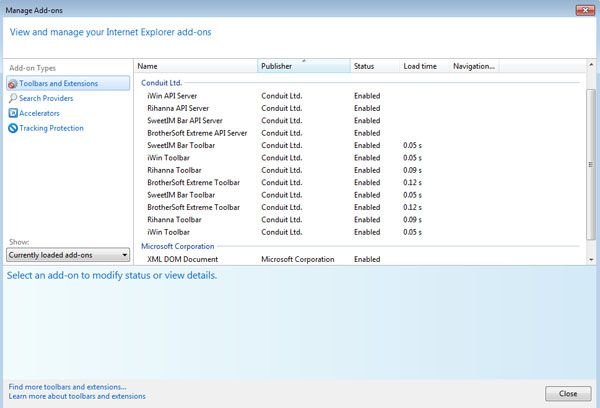600x408 pixels.
Task: Click the Tracking Protection blocked-circle icon
Action: (13, 128)
